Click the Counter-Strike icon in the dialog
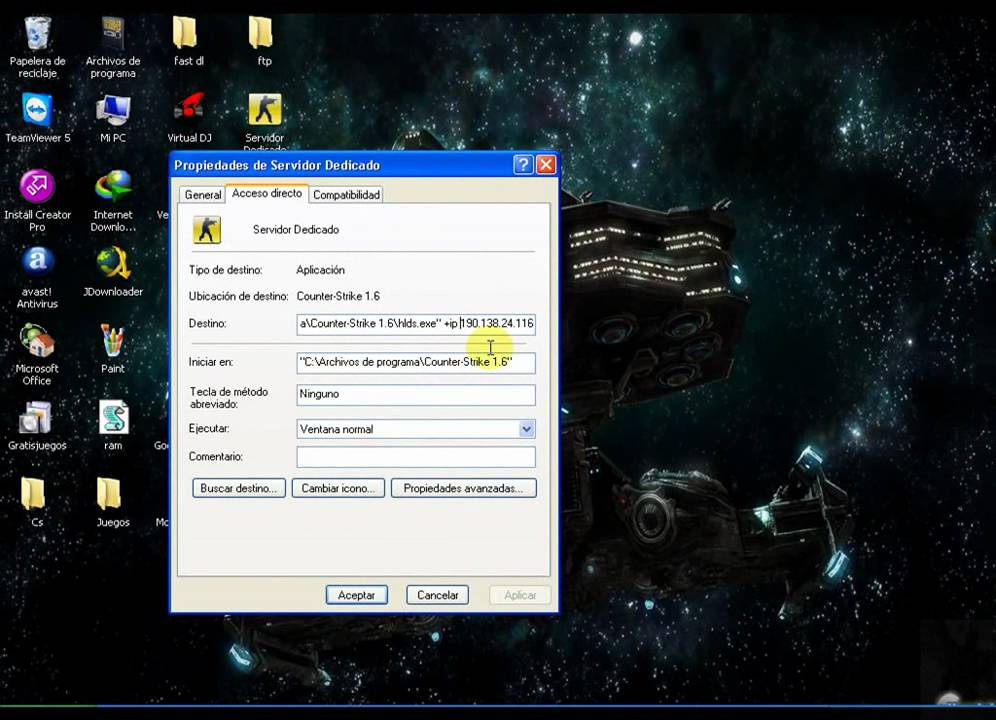 click(x=206, y=229)
